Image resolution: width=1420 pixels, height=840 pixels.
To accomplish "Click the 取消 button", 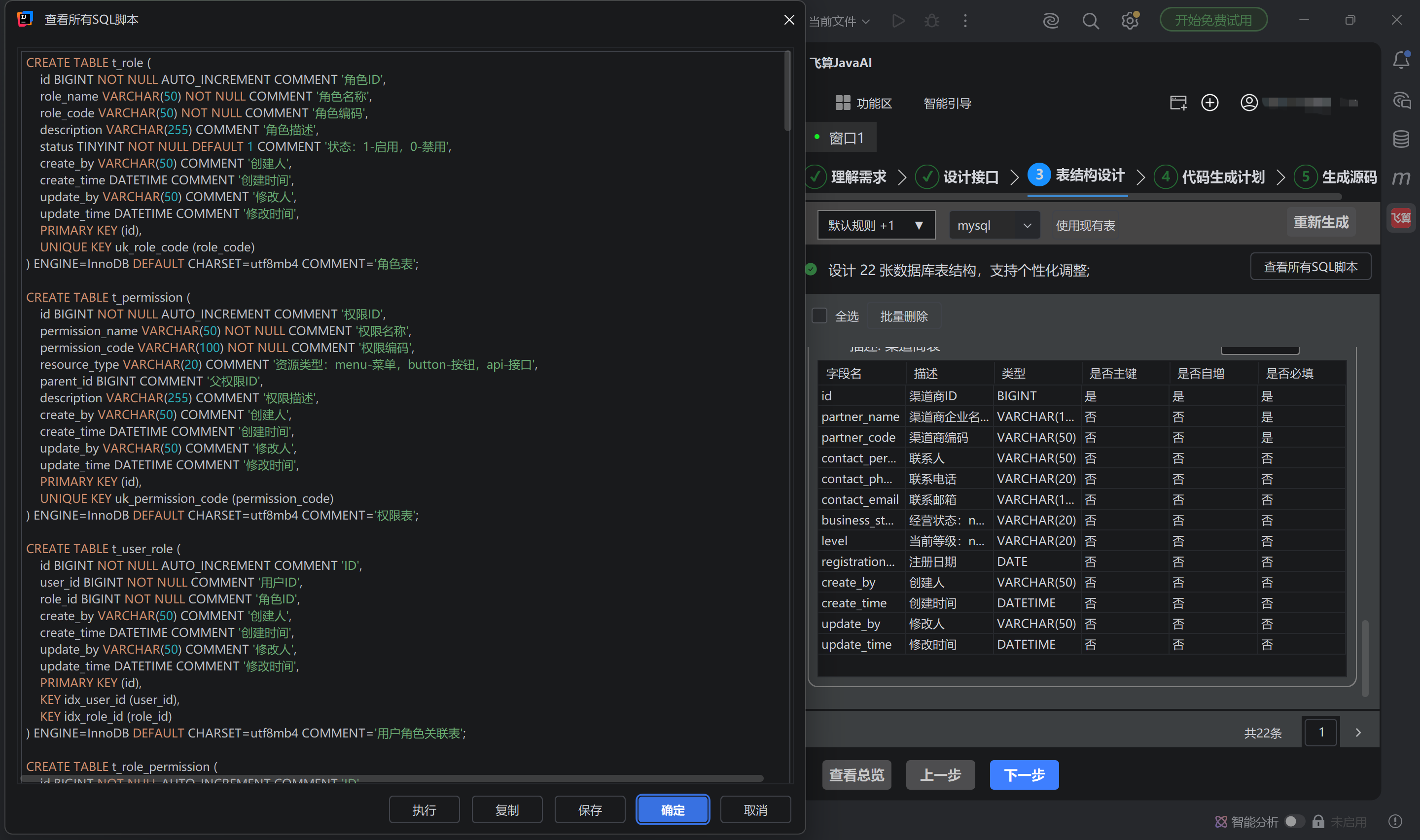I will (x=755, y=810).
